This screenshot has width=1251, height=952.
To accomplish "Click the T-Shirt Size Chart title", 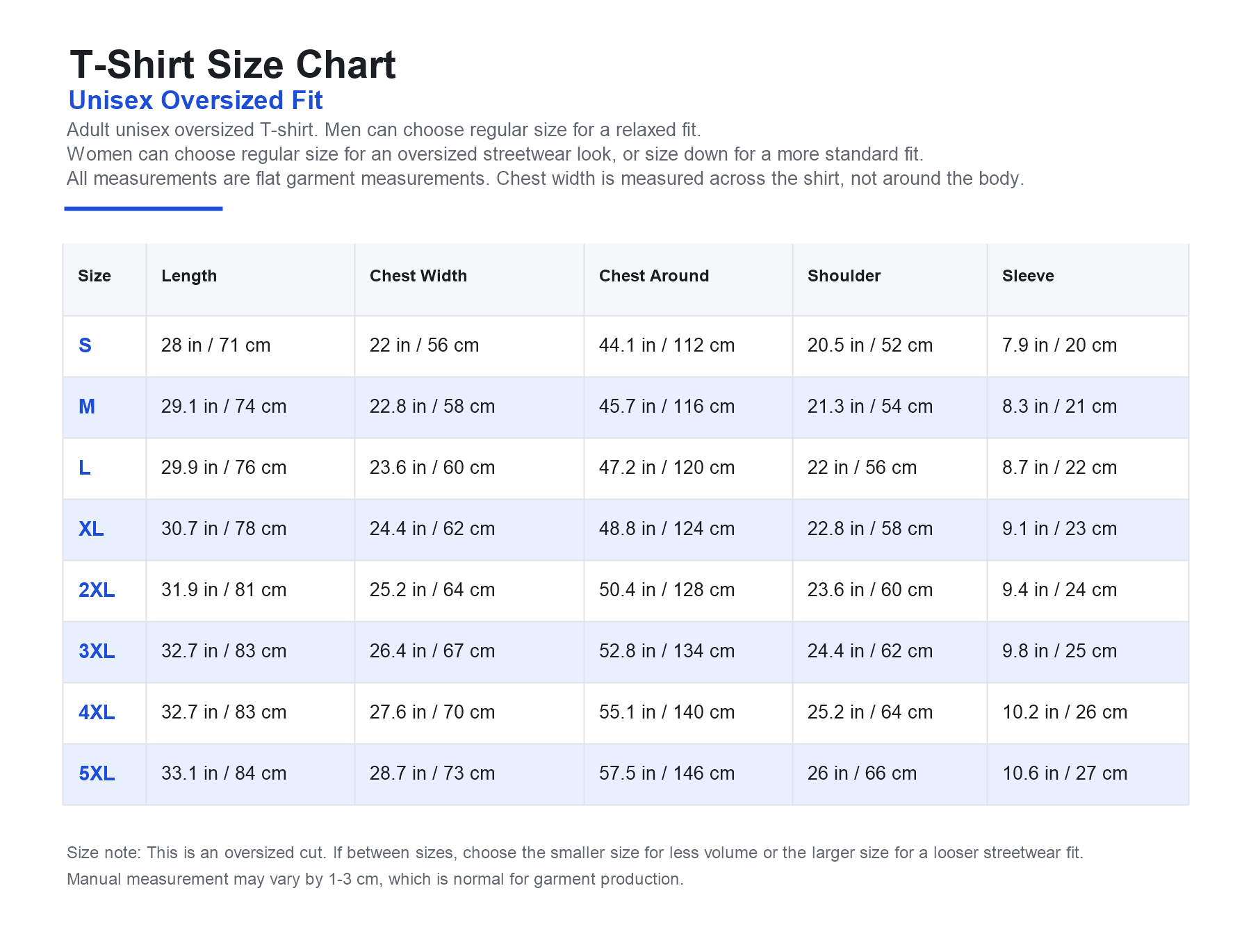I will pos(233,65).
